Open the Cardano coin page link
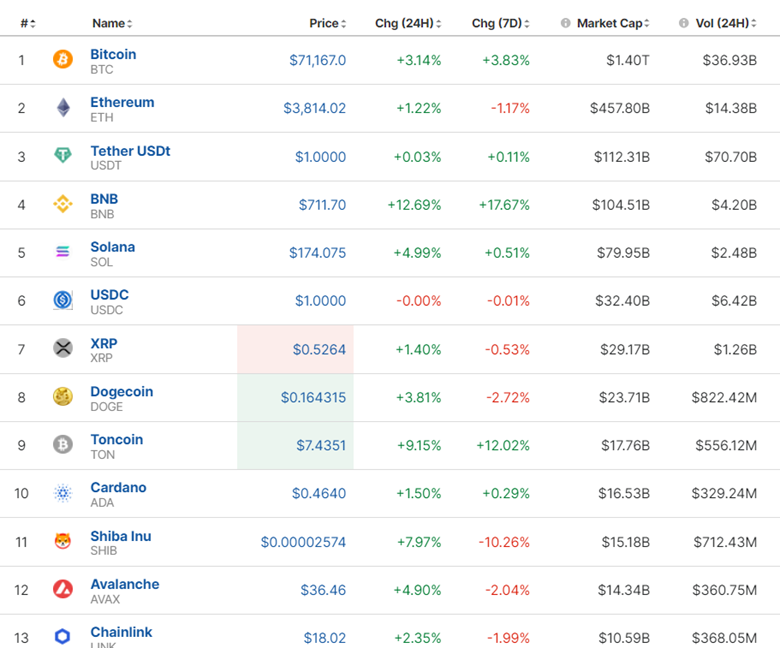This screenshot has width=780, height=648. pyautogui.click(x=118, y=488)
